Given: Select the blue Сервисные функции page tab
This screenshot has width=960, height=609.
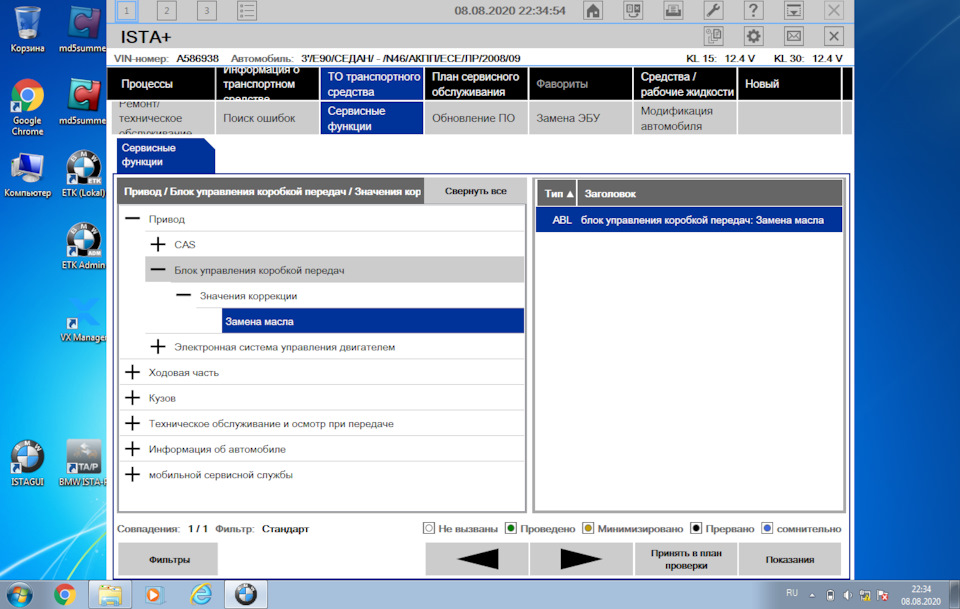Looking at the screenshot, I should pyautogui.click(x=165, y=155).
